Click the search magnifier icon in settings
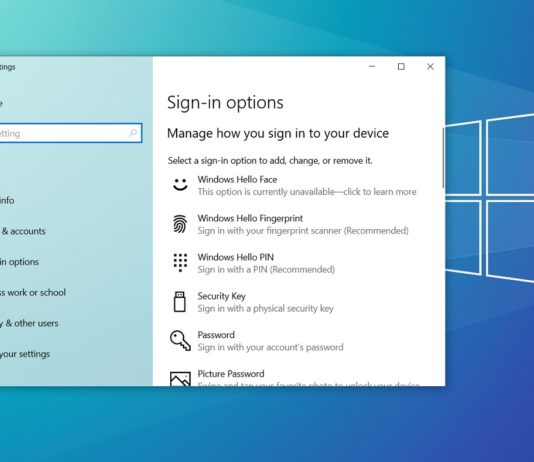Viewport: 534px width, 462px height. point(133,132)
